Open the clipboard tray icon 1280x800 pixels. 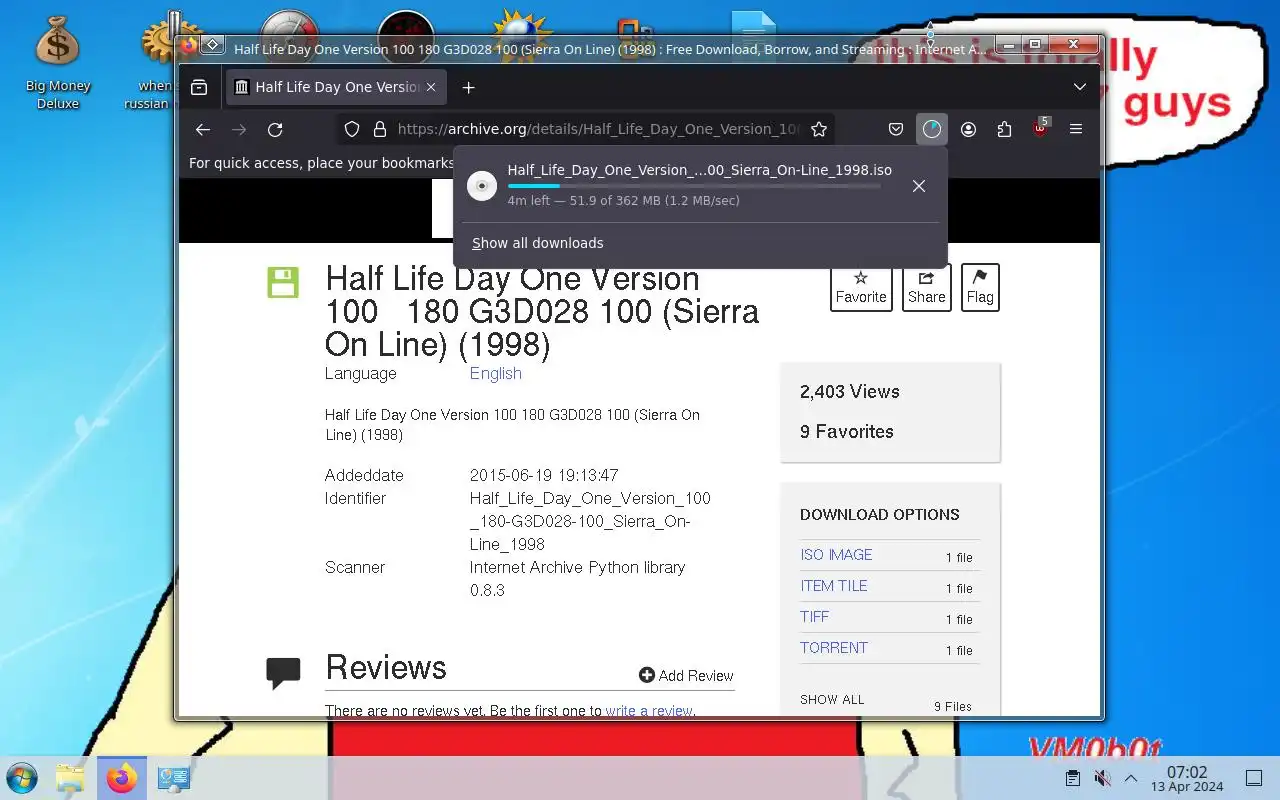pos(1072,778)
